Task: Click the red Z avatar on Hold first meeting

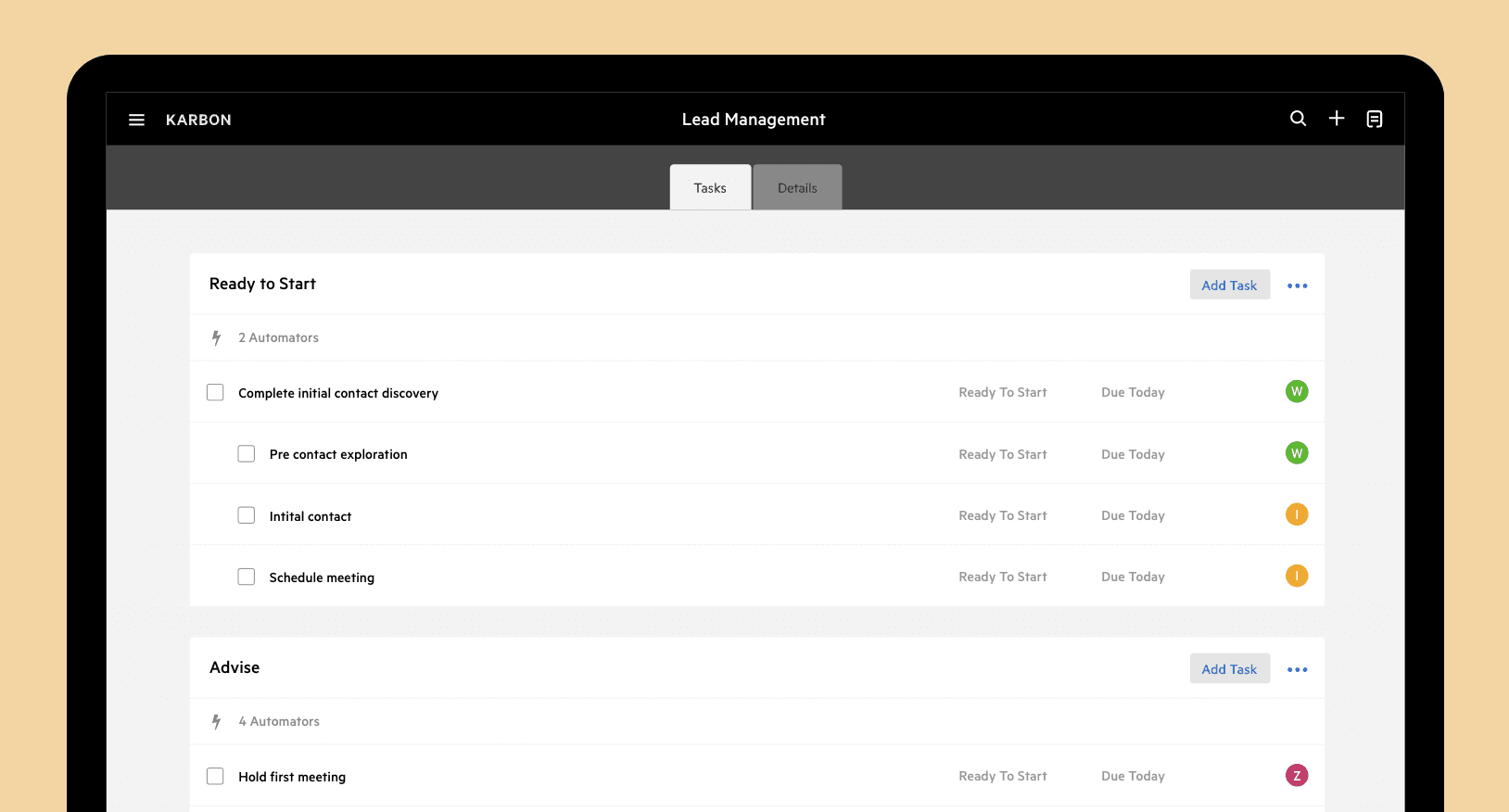Action: [x=1296, y=776]
